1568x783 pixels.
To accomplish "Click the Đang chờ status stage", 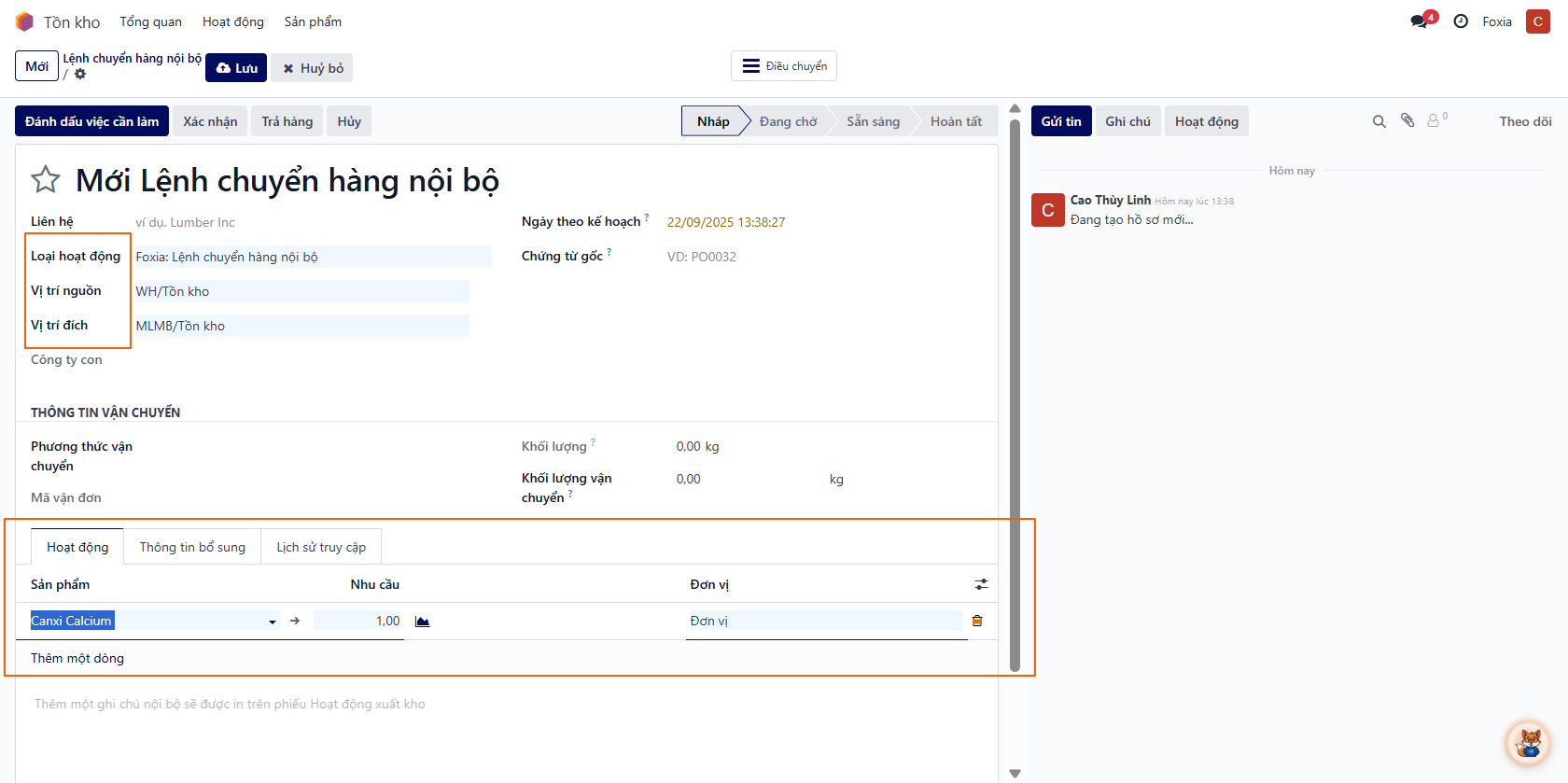I will coord(788,121).
